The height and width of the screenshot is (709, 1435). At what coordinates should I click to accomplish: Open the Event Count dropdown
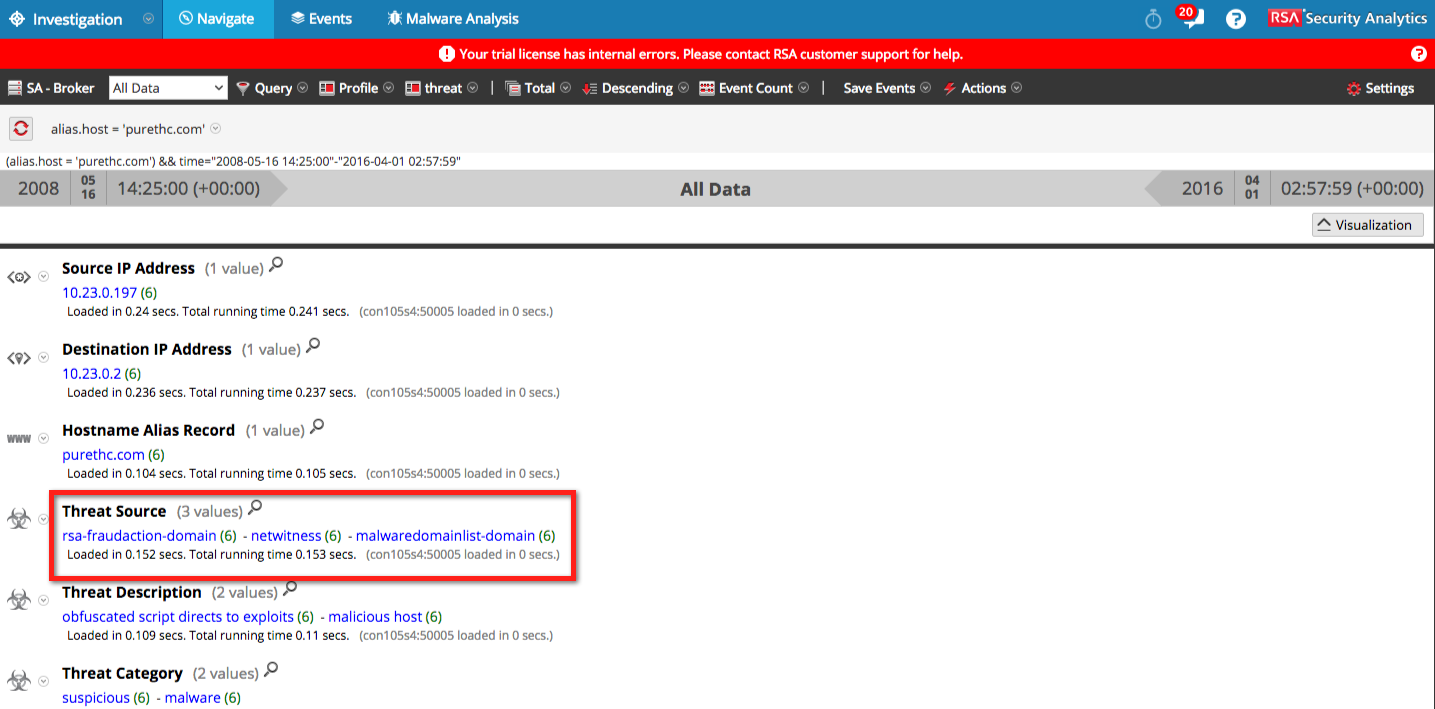pos(754,88)
